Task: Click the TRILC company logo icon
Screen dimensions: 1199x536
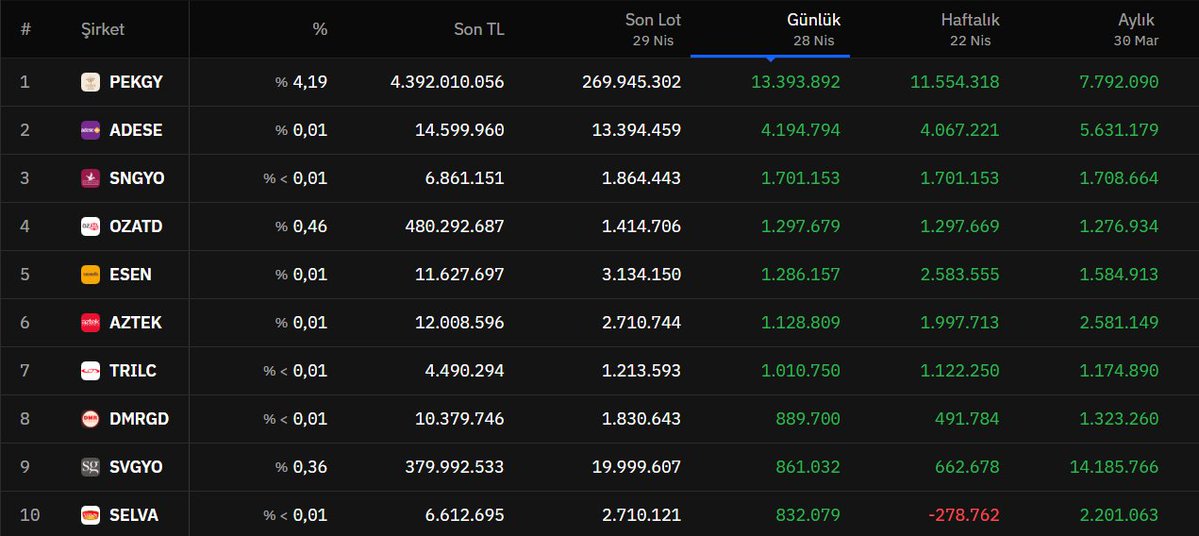Action: coord(90,371)
